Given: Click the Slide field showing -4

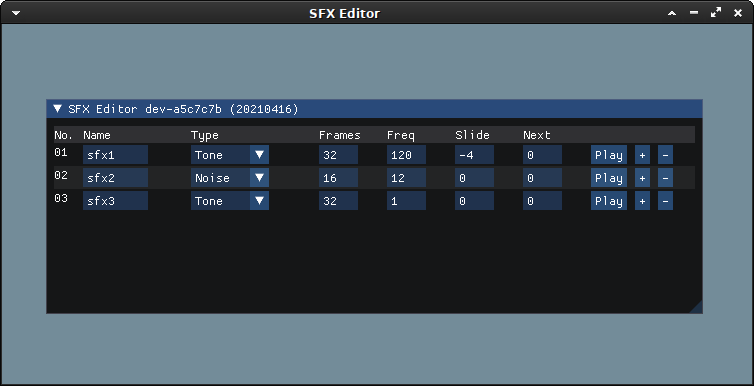Looking at the screenshot, I should [x=475, y=155].
